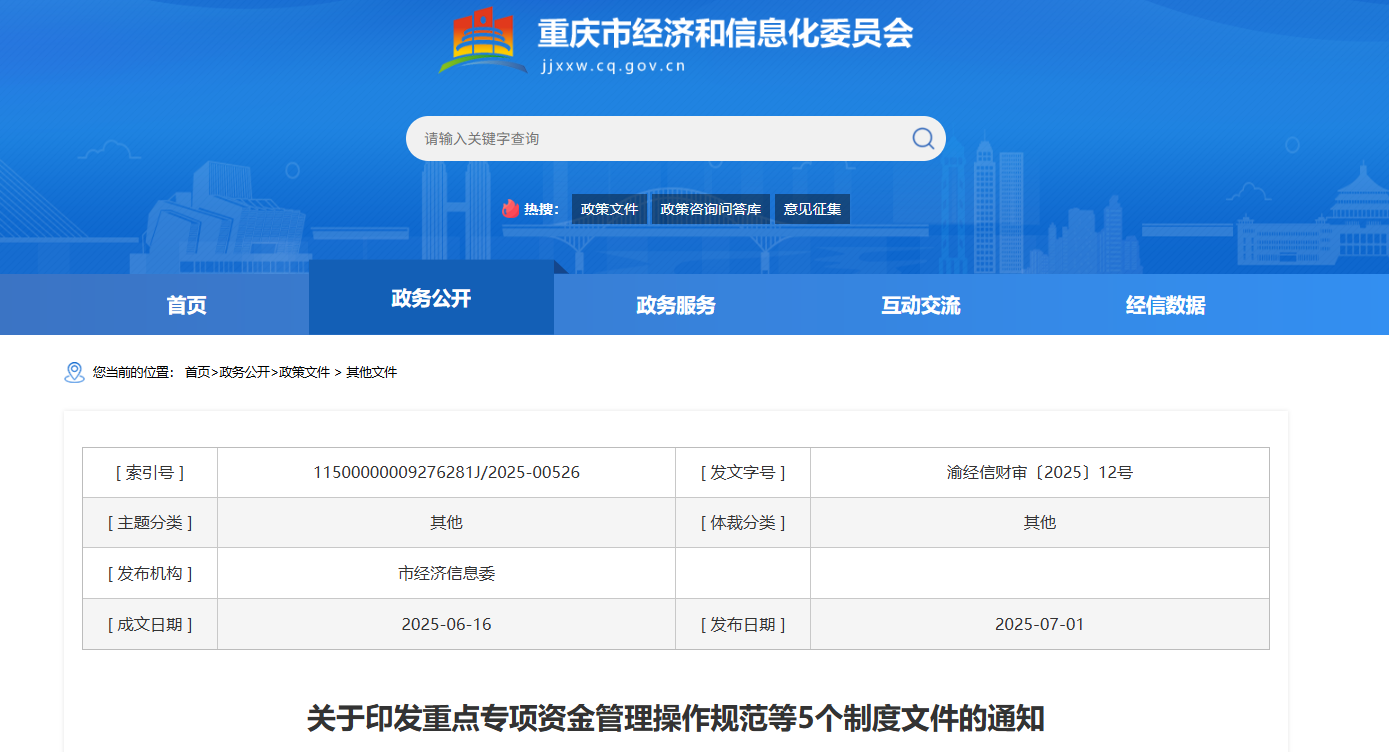Click the 重庆市经济和信息化委员会 site title
The image size is (1389, 752).
pos(725,33)
